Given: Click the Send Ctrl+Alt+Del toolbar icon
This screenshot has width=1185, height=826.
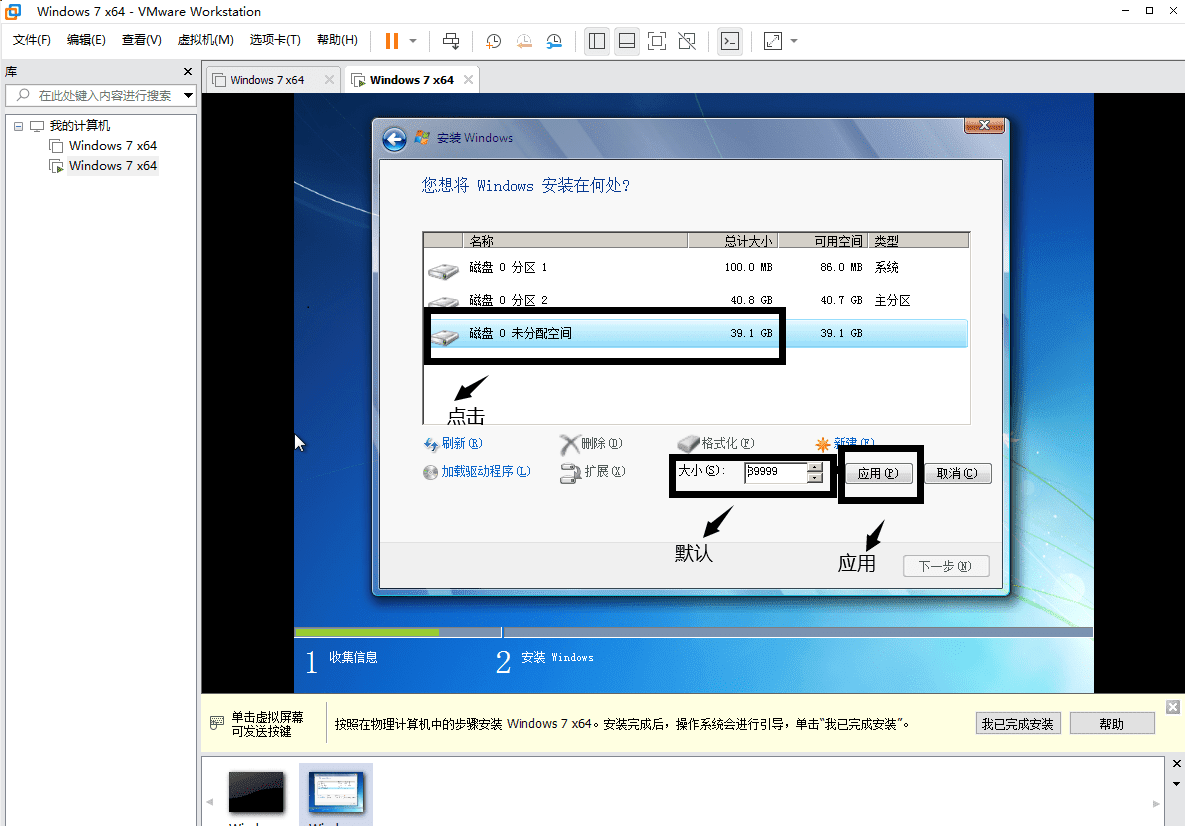Looking at the screenshot, I should (x=451, y=41).
